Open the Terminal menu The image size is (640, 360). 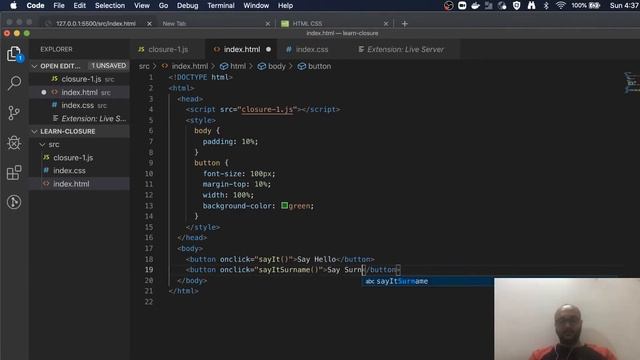click(x=221, y=6)
